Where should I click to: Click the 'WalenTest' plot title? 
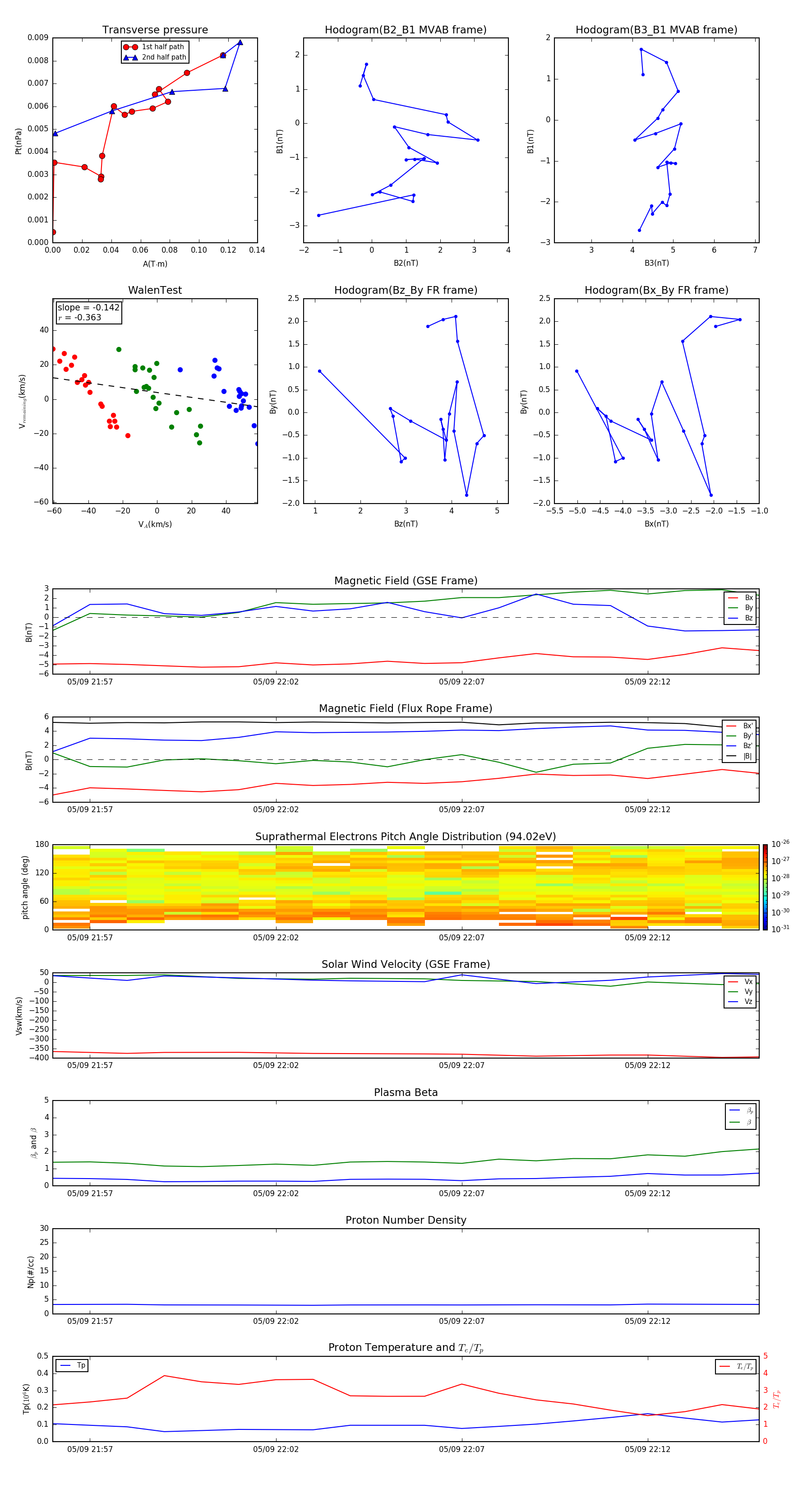pos(155,290)
